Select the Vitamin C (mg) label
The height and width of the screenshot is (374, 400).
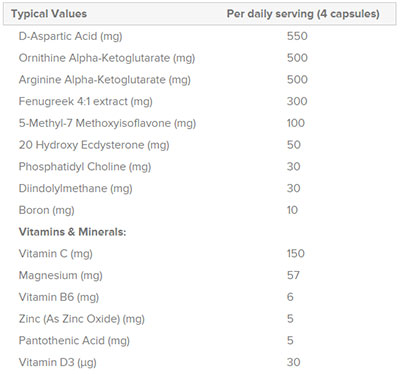point(56,254)
